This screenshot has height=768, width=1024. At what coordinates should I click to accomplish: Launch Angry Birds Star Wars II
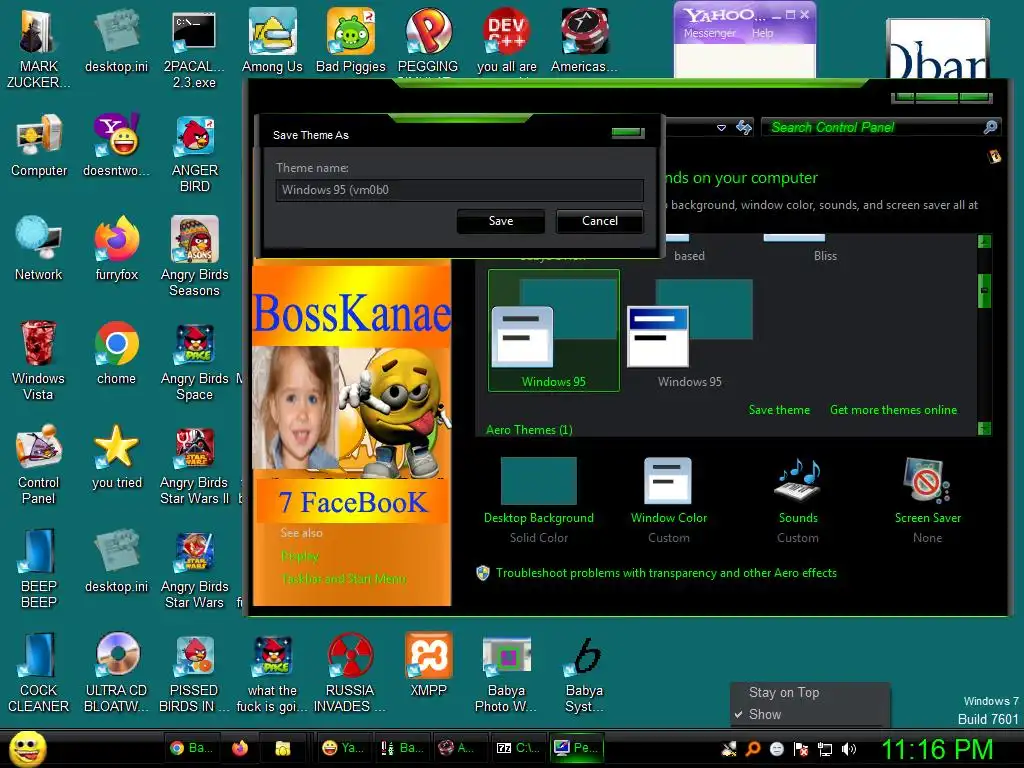click(195, 464)
